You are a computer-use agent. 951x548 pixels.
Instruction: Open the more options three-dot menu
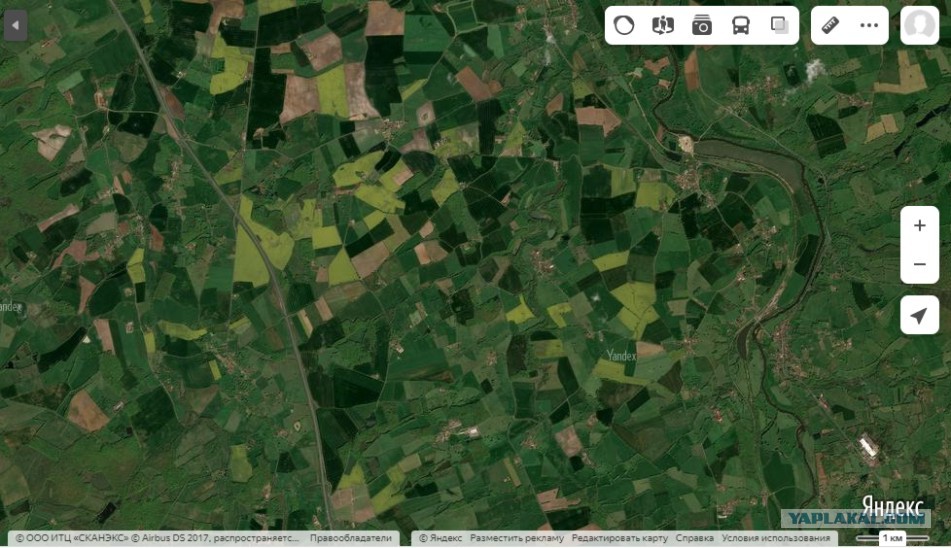click(869, 25)
